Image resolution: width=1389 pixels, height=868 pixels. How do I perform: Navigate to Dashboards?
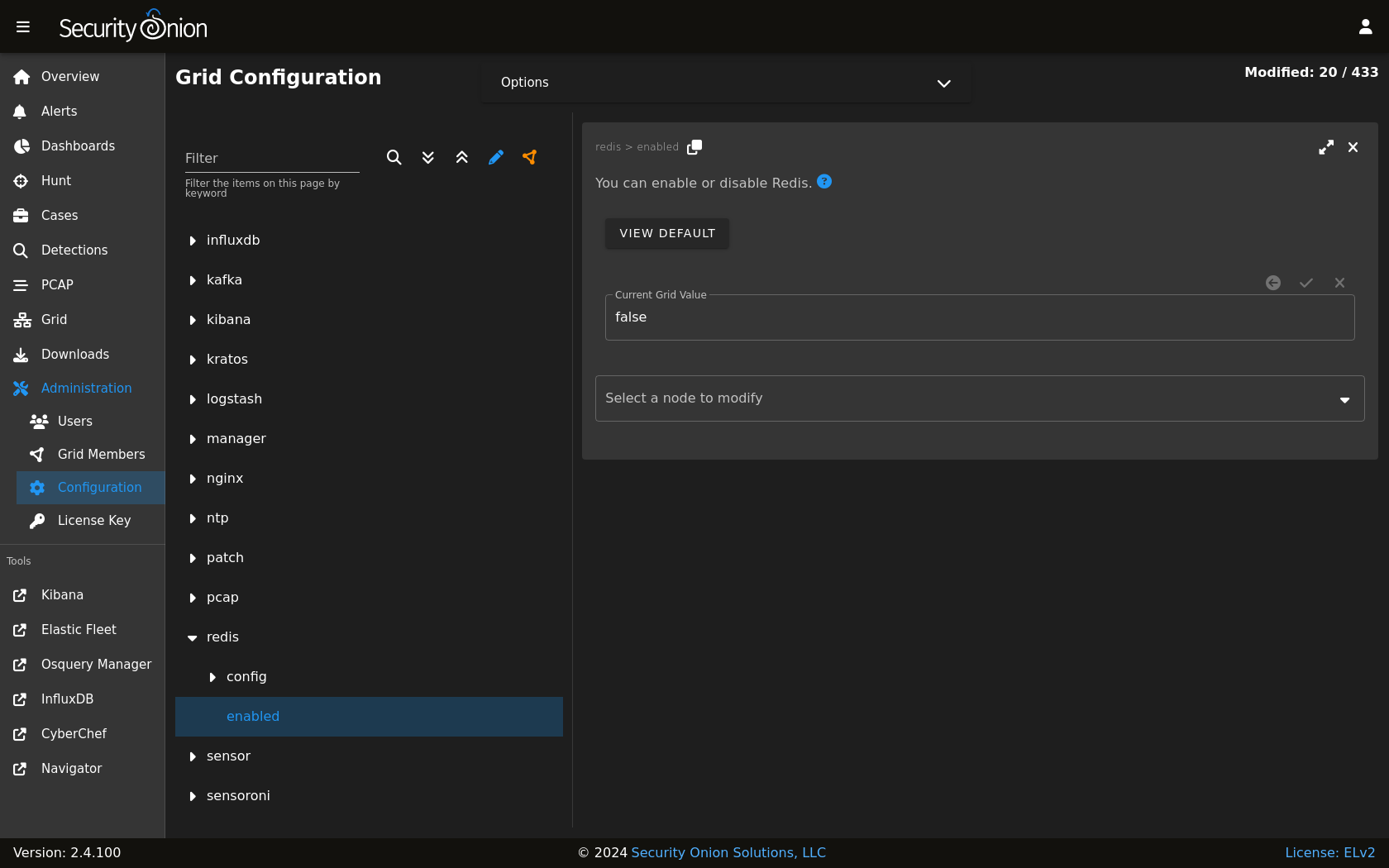click(x=83, y=146)
